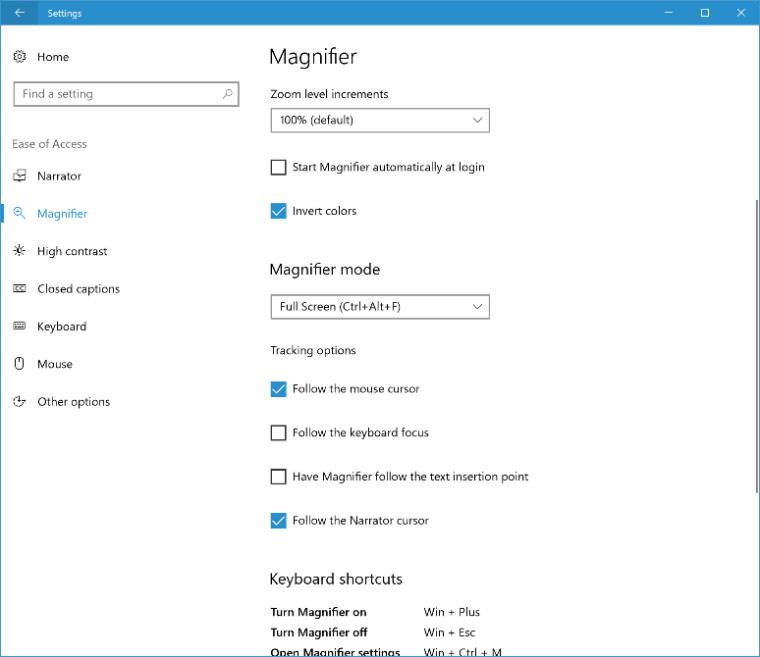Click the Other options icon
Screen dimensions: 760x657
[x=19, y=401]
